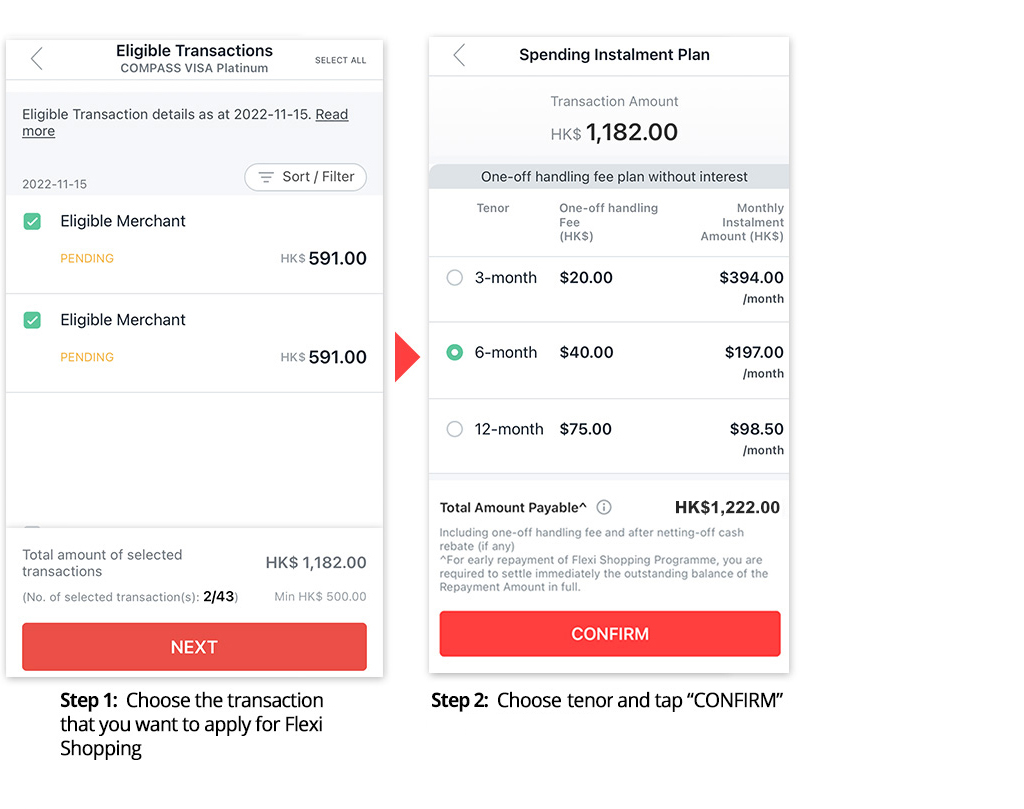
Task: Open the Read more link
Action: (332, 115)
